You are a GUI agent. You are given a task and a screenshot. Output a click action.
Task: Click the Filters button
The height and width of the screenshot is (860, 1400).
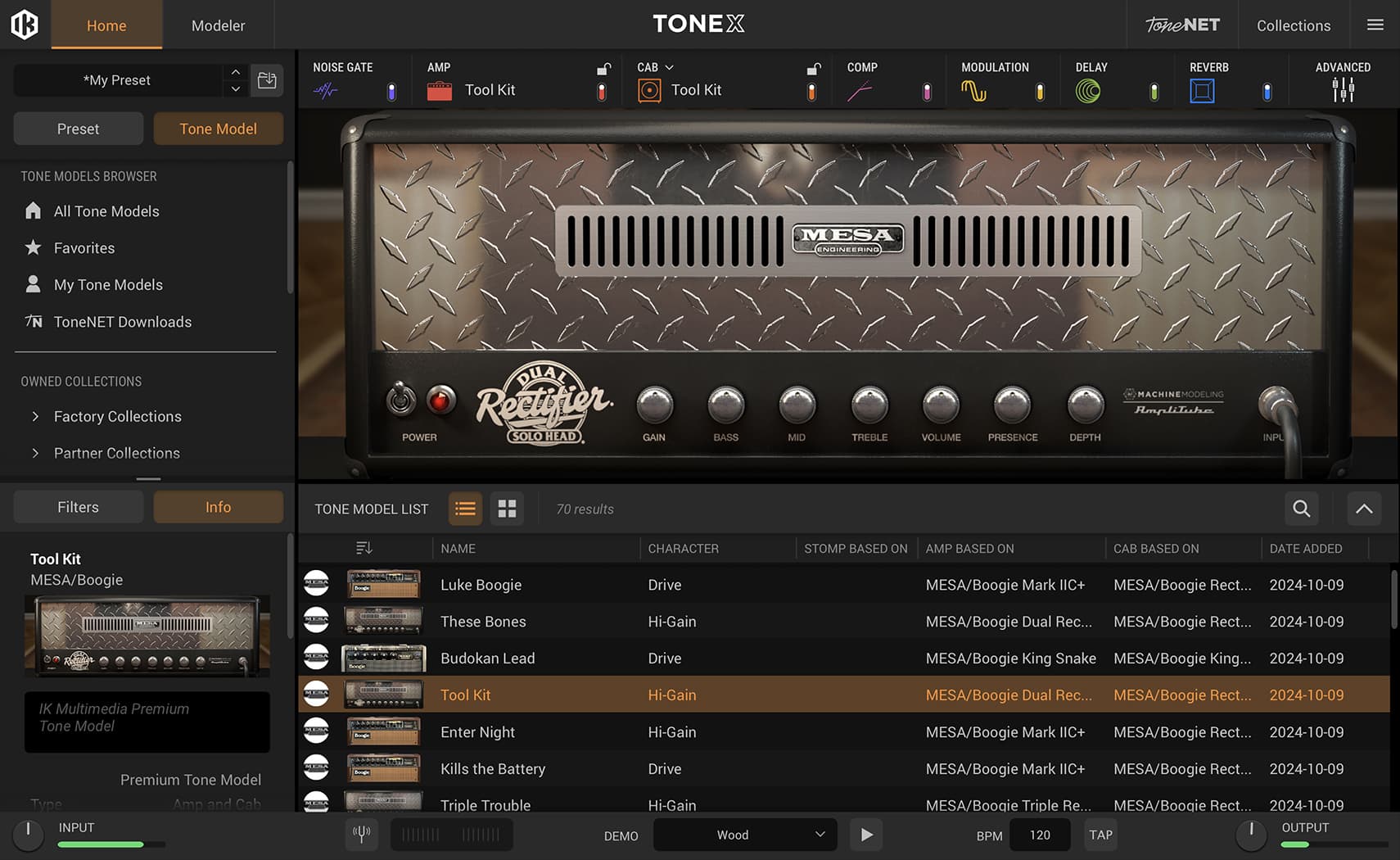[x=78, y=506]
